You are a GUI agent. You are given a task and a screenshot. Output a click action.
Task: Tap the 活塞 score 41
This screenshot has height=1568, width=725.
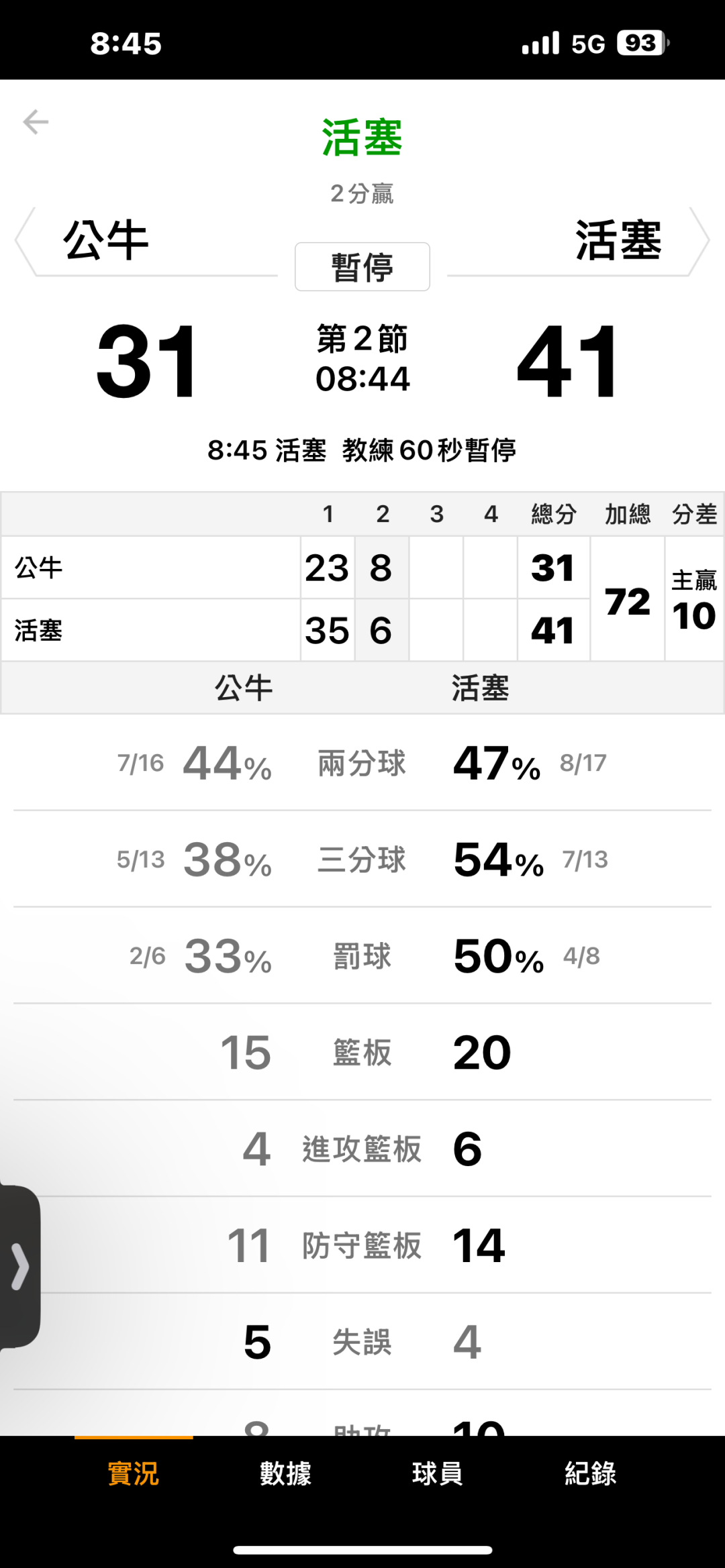568,362
